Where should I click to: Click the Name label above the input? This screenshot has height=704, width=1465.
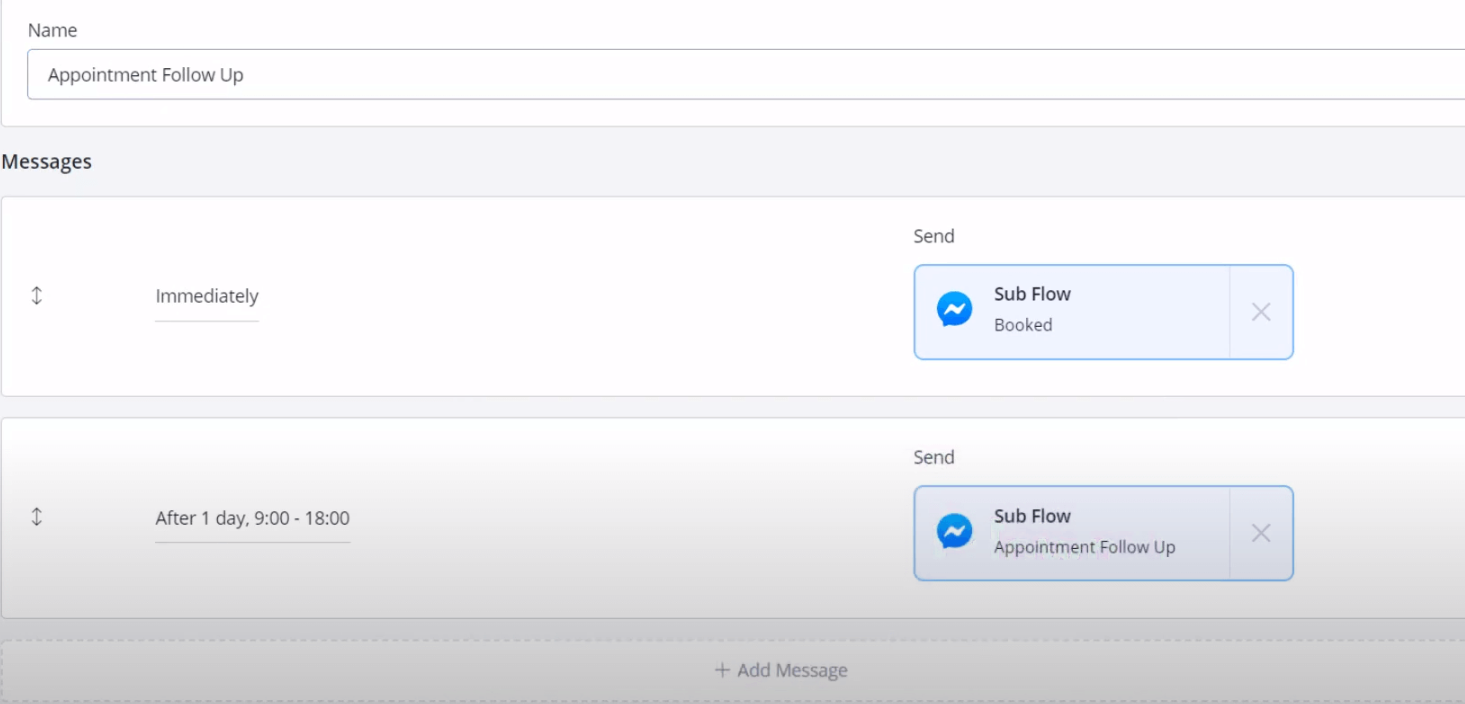coord(52,31)
